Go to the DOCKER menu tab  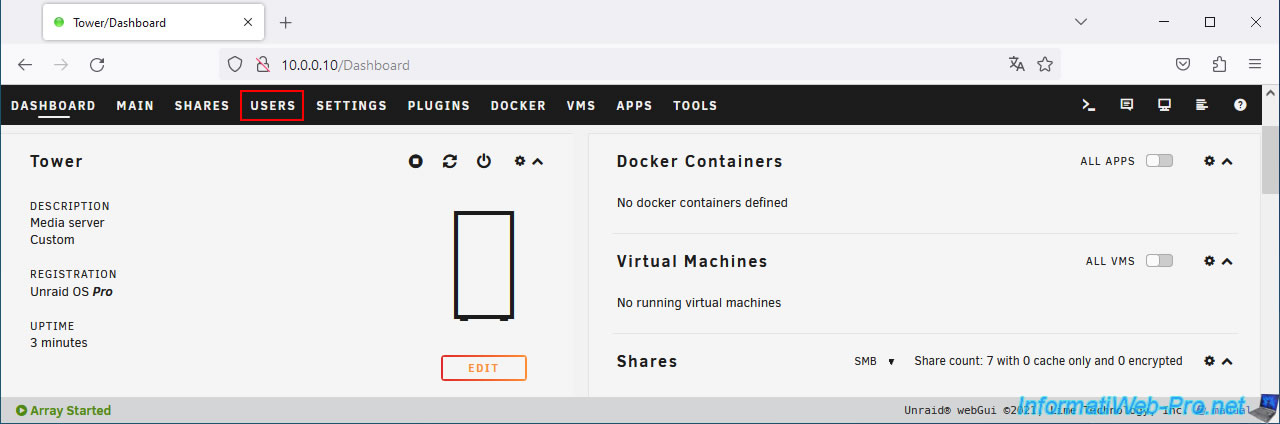pos(518,105)
